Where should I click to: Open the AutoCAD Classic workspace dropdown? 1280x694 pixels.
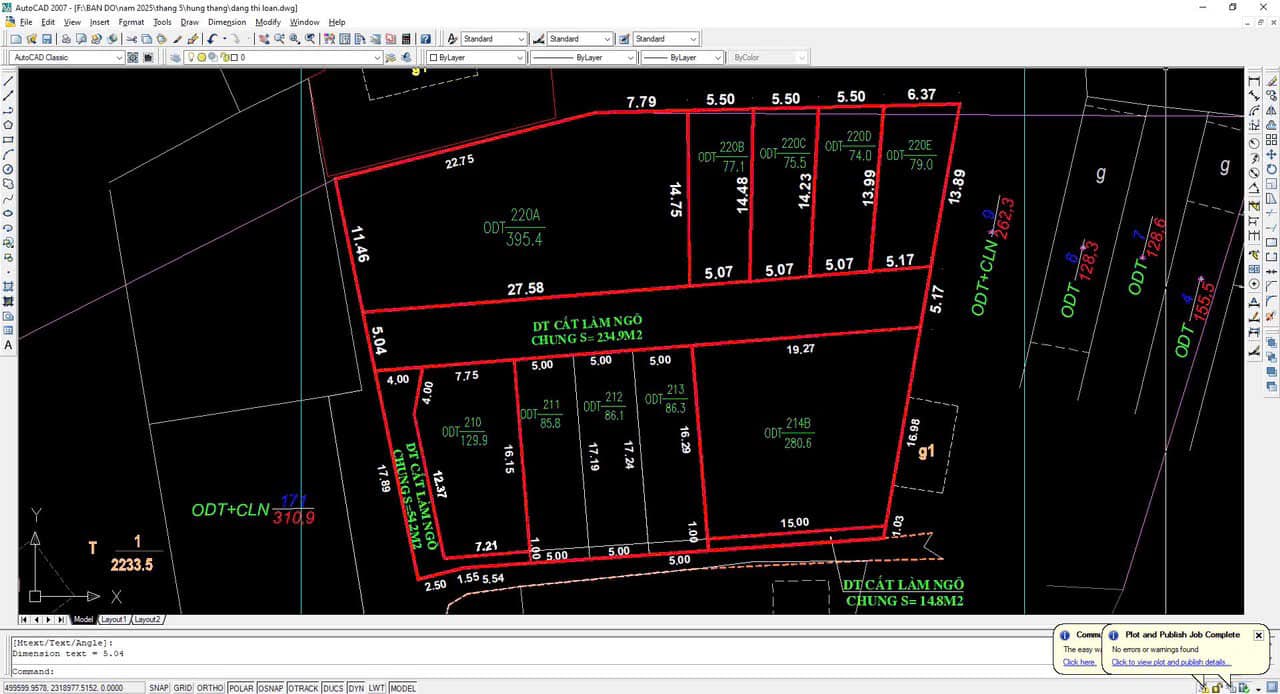[x=119, y=57]
